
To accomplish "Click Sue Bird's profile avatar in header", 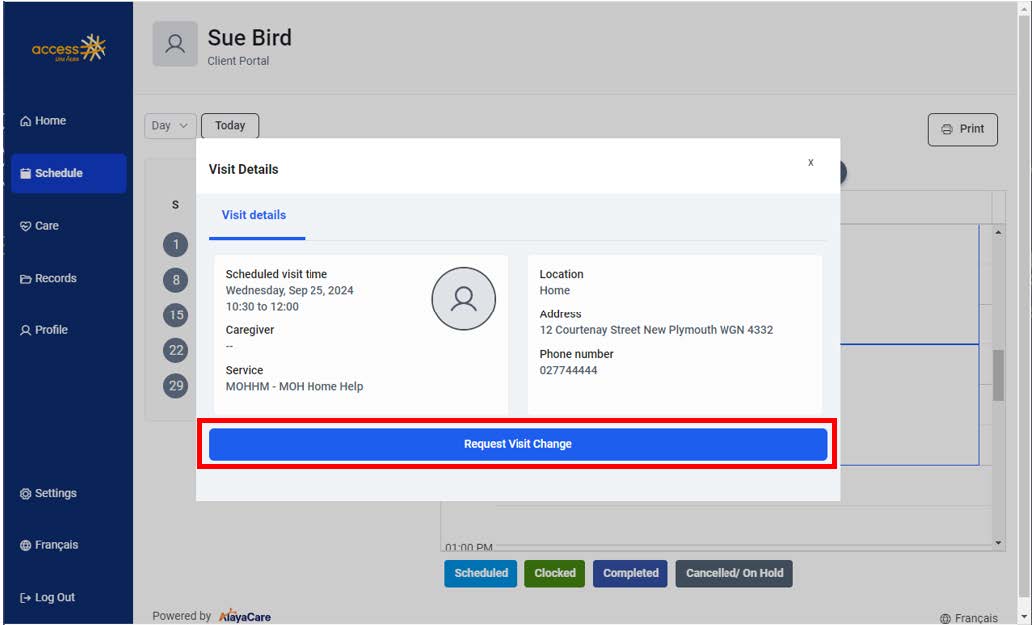I will (175, 44).
